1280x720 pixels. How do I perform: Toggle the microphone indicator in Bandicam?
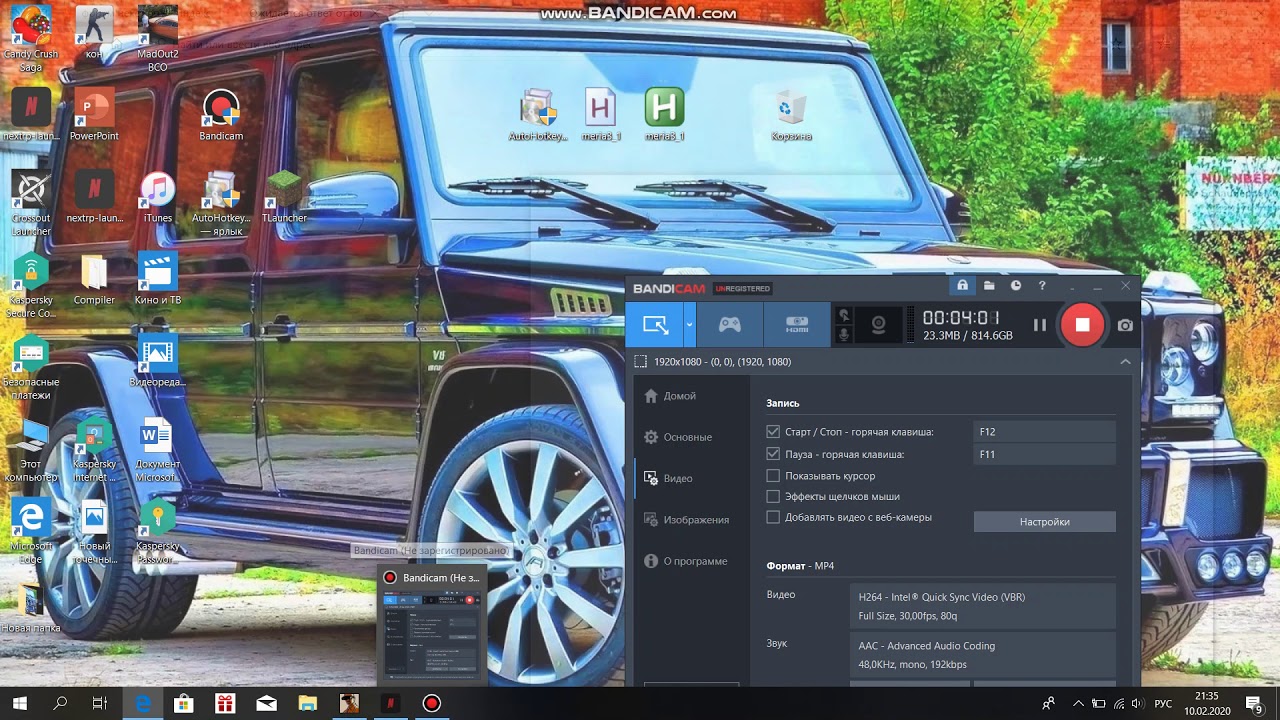(x=843, y=334)
